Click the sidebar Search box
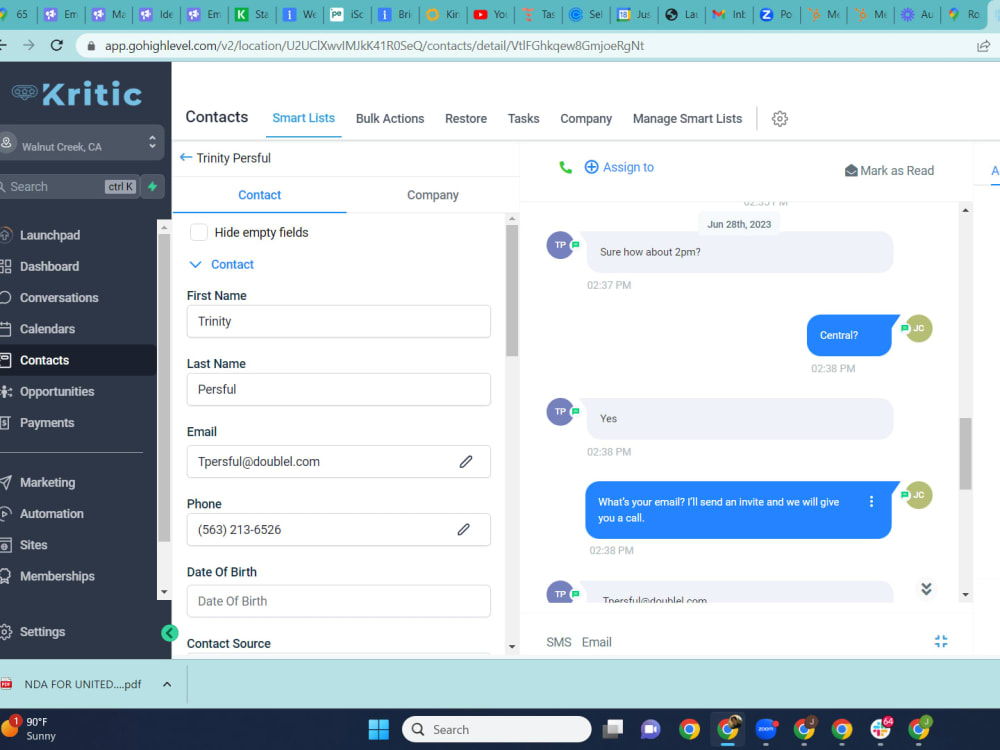 click(69, 186)
